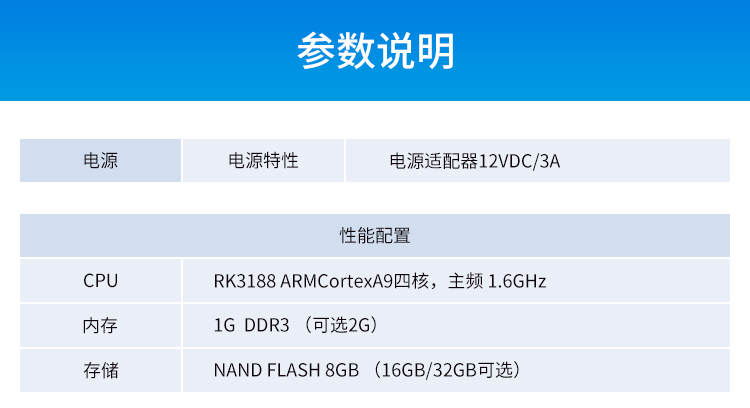Click the "RK3188" chip model text

tap(244, 281)
